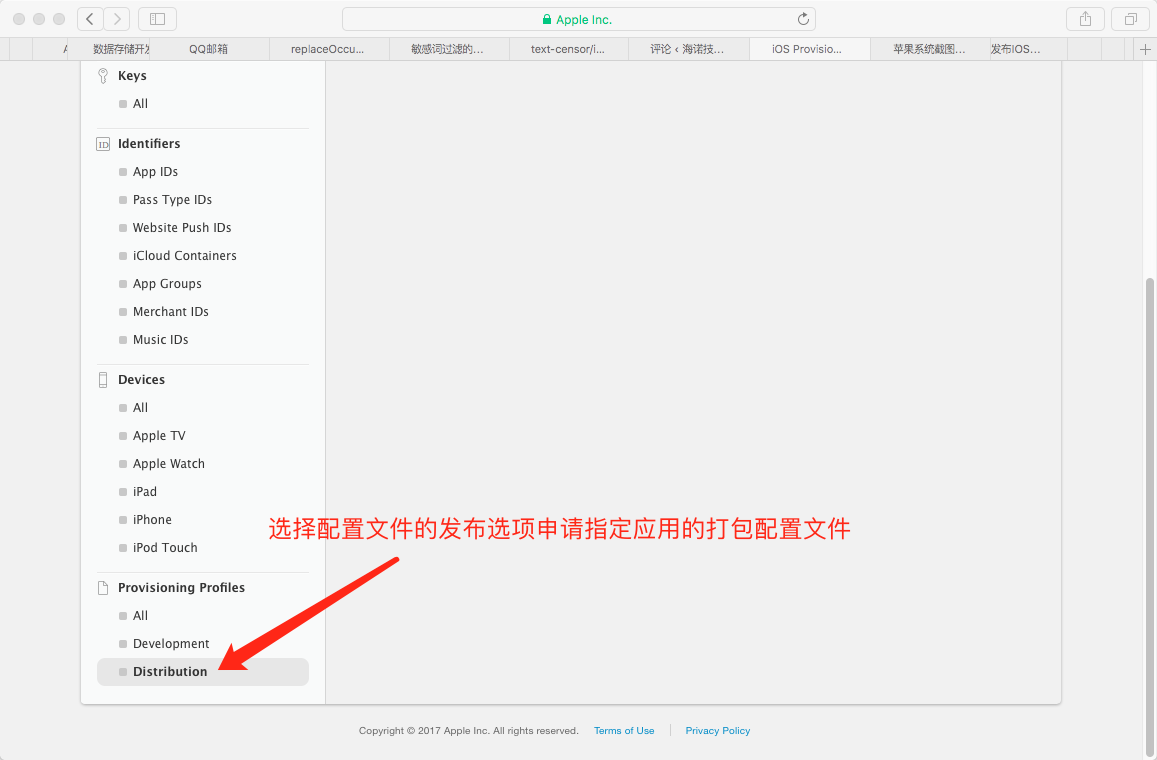This screenshot has height=760, width=1157.
Task: Open the 敏感词过滤的... tab
Action: pos(448,49)
